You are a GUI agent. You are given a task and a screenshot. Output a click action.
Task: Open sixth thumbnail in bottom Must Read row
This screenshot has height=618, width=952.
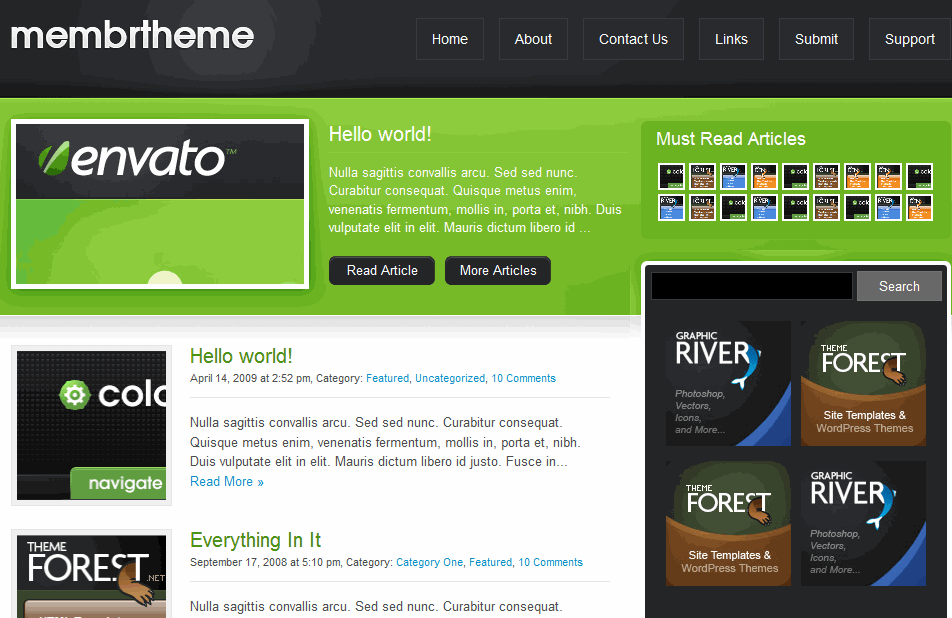(826, 208)
